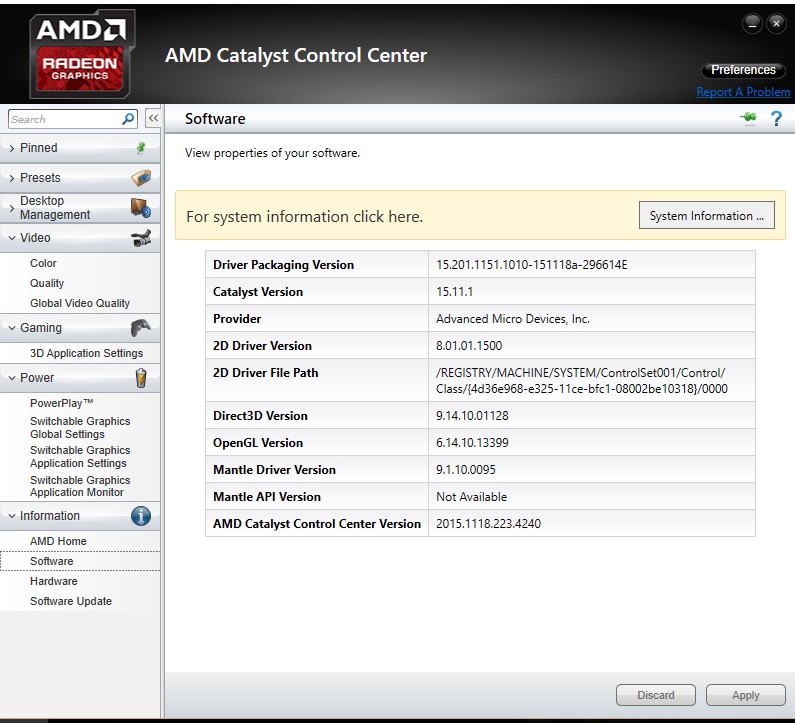
Task: Click the Report A Problem link
Action: tap(743, 92)
